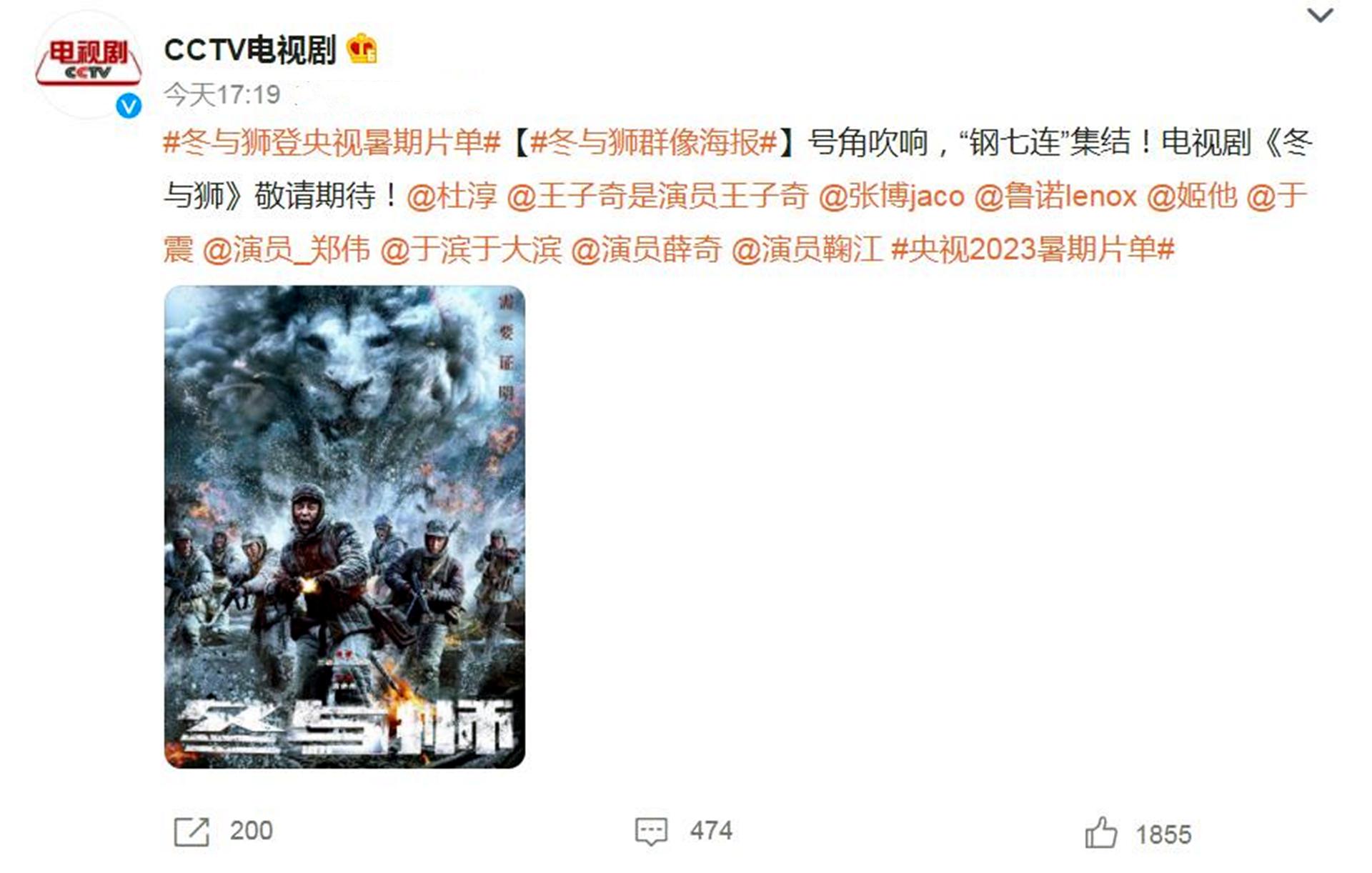Open hashtag #央视2023暑期片单#

coord(1033,249)
